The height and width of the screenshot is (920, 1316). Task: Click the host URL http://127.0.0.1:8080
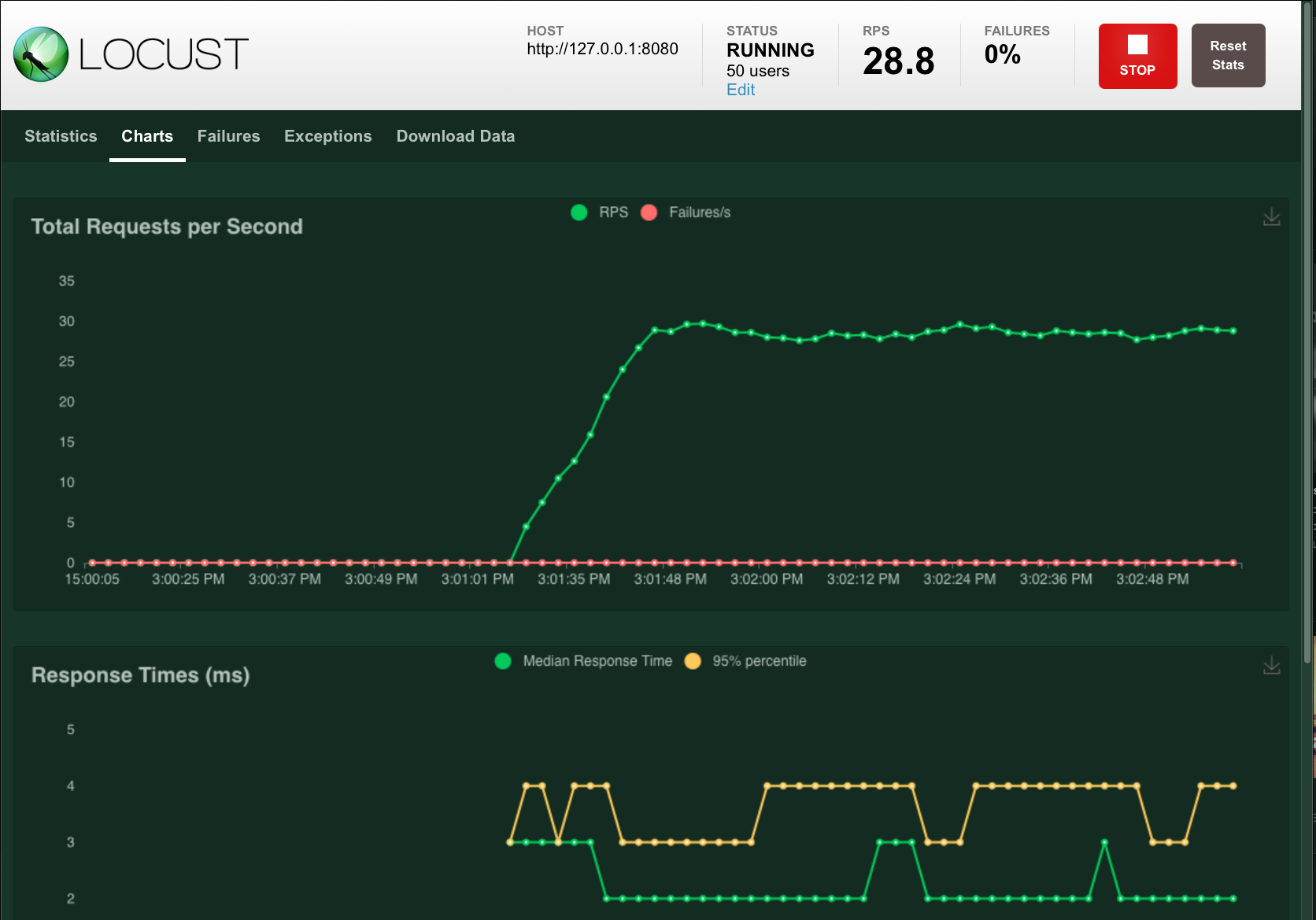[602, 49]
